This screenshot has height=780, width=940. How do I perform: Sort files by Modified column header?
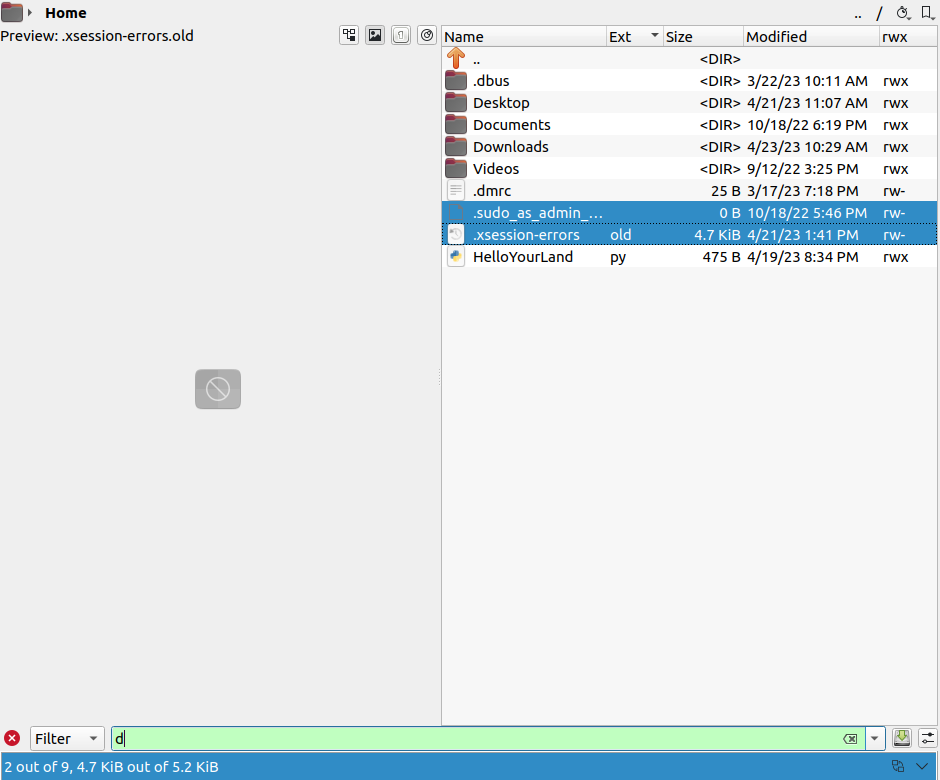[x=810, y=37]
